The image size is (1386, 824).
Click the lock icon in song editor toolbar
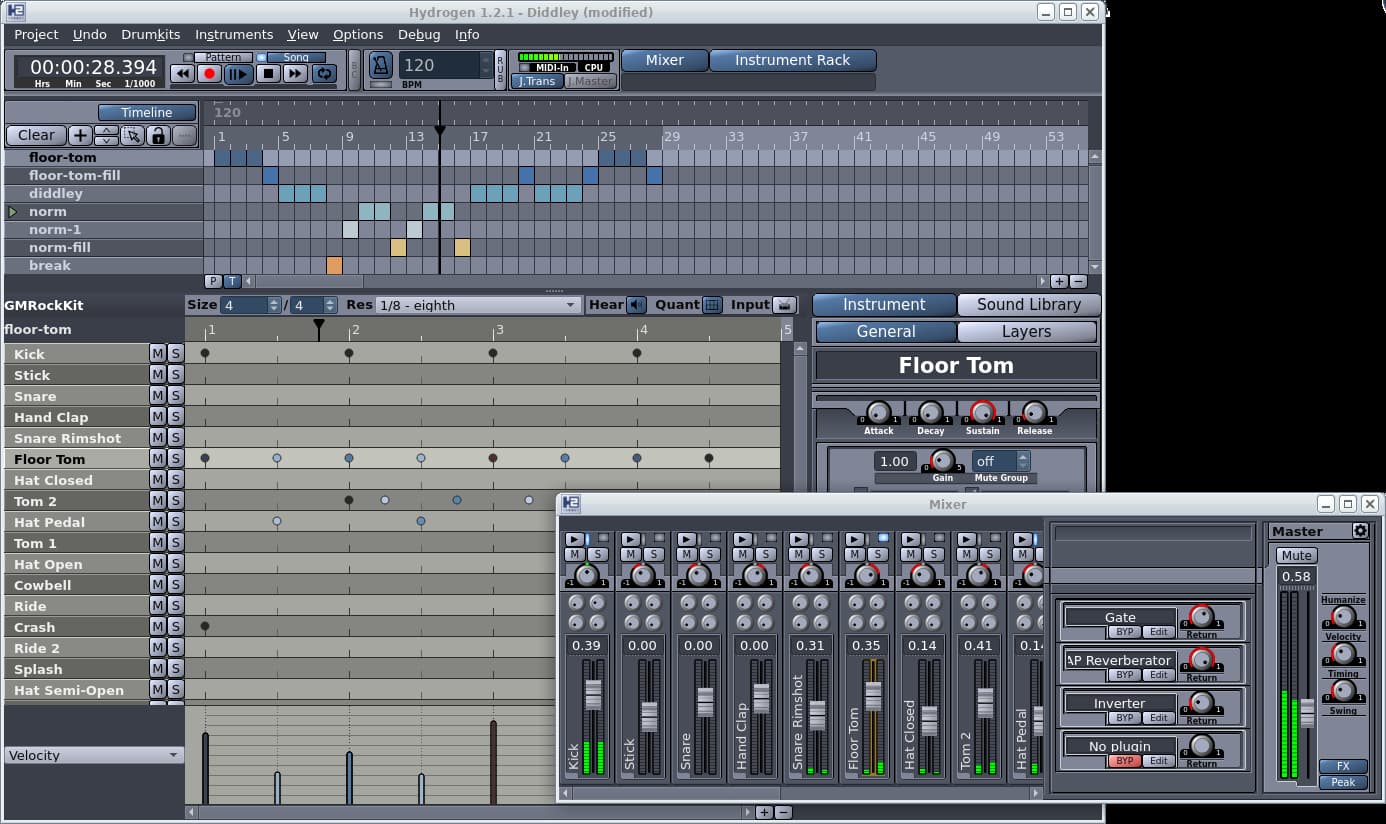[x=157, y=135]
